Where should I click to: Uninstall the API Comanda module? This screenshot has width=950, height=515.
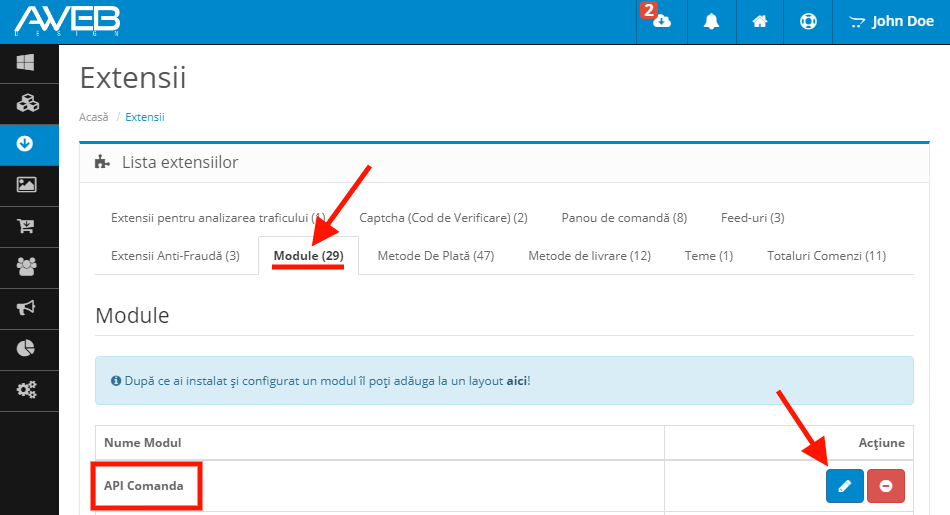(x=886, y=486)
